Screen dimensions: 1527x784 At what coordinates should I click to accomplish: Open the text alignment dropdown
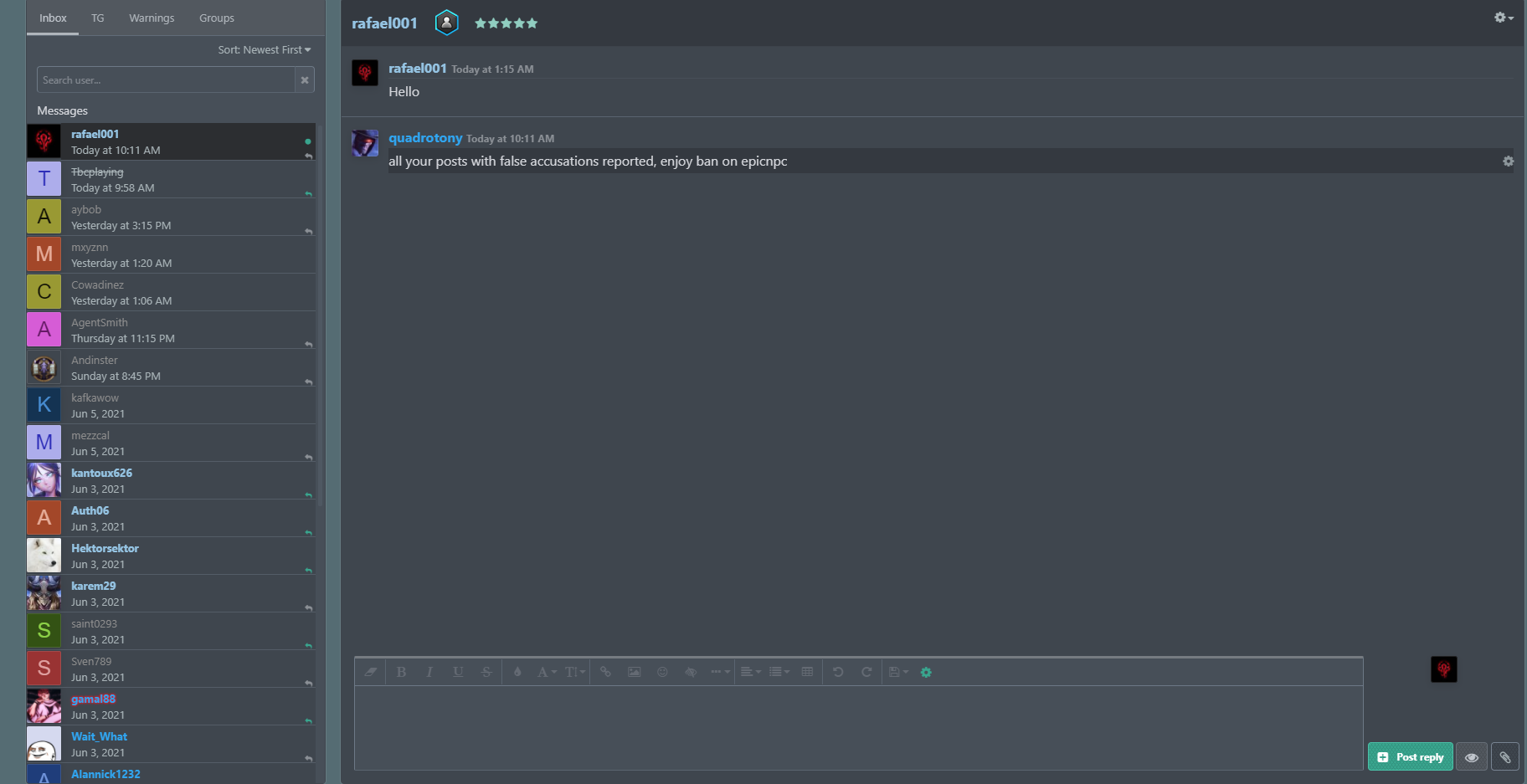click(x=751, y=672)
